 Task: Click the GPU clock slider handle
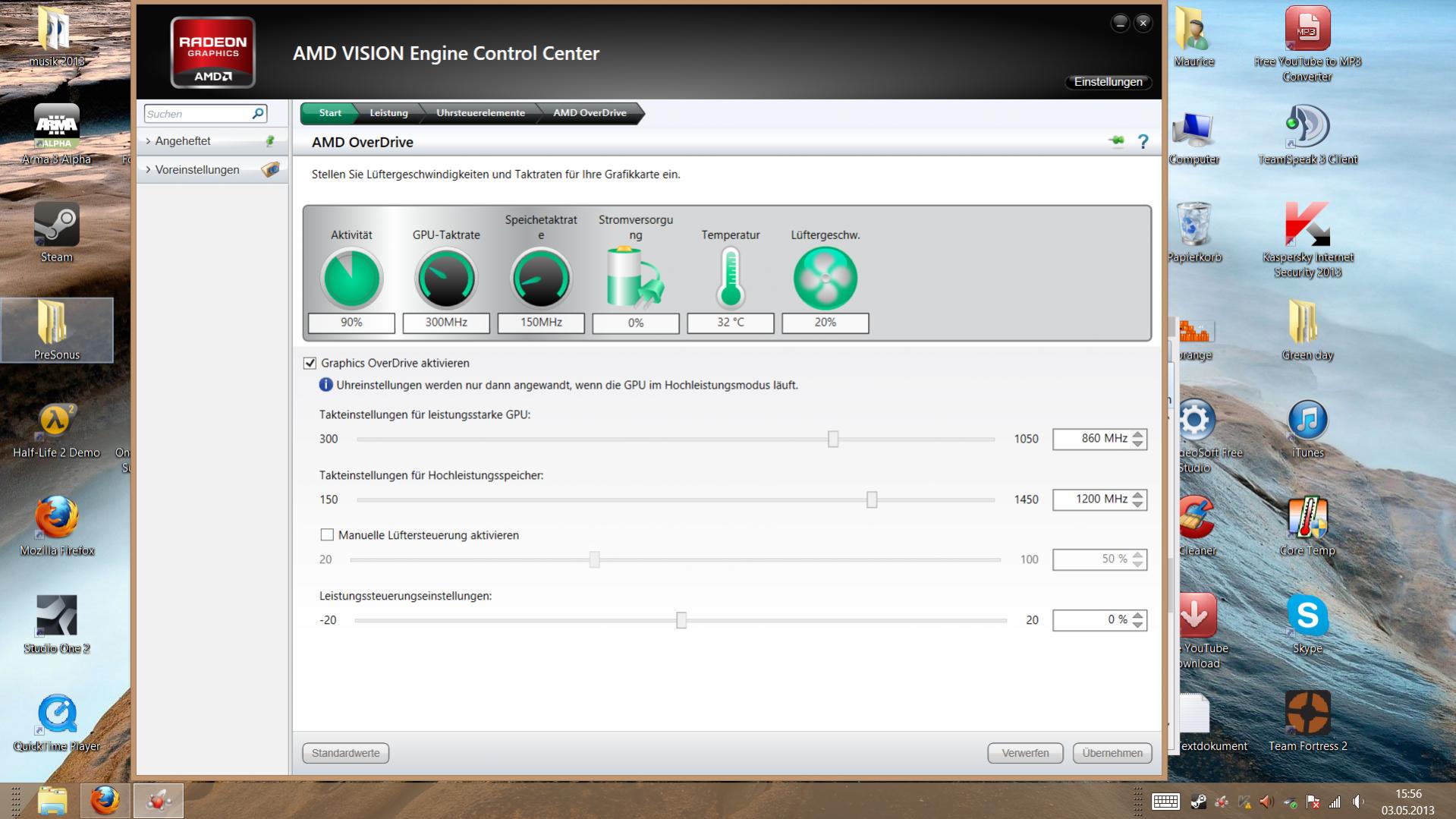click(x=833, y=439)
